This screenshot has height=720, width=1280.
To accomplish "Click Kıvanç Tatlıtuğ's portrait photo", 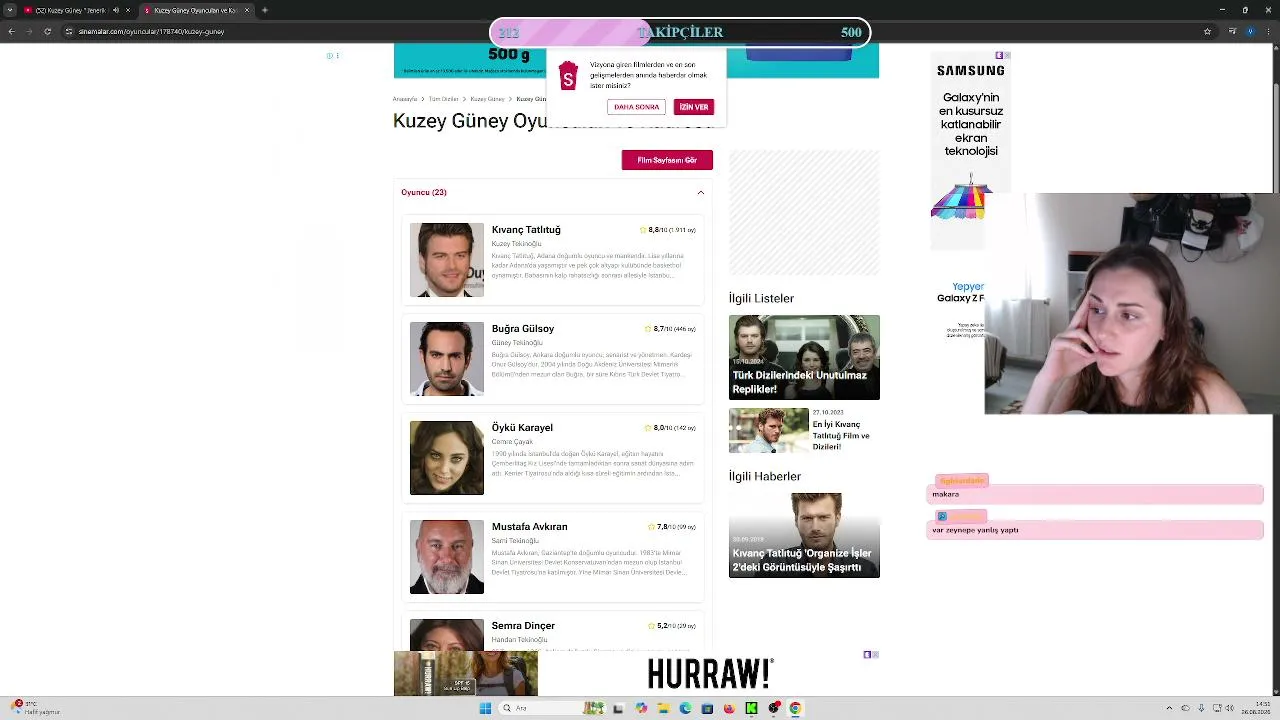I will [447, 260].
